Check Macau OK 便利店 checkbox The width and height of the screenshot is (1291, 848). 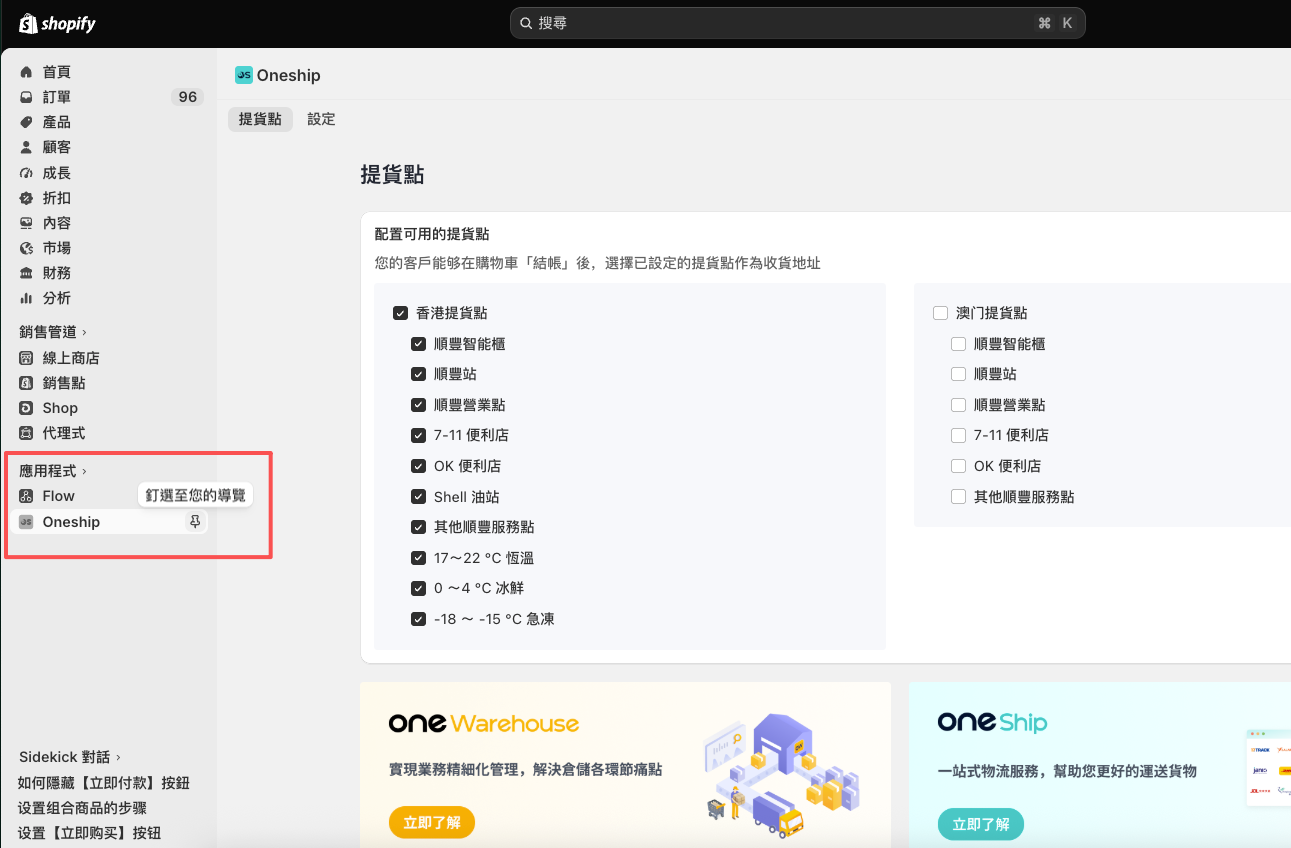coord(958,466)
